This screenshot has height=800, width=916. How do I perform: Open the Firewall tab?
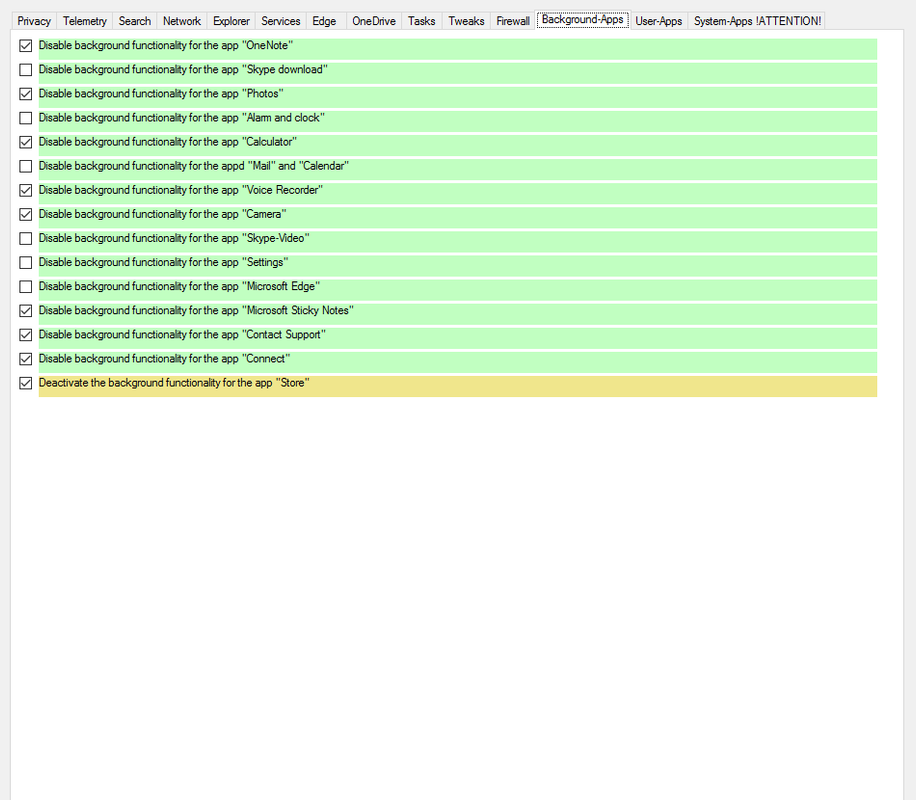point(513,21)
